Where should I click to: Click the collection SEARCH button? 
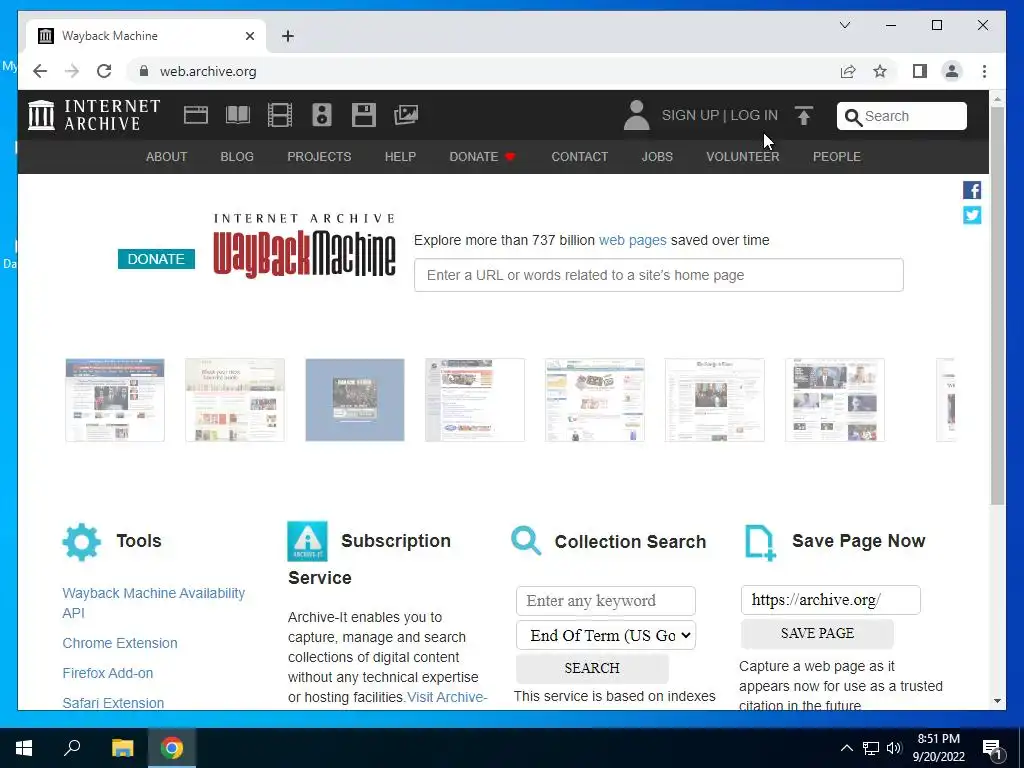[x=592, y=668]
